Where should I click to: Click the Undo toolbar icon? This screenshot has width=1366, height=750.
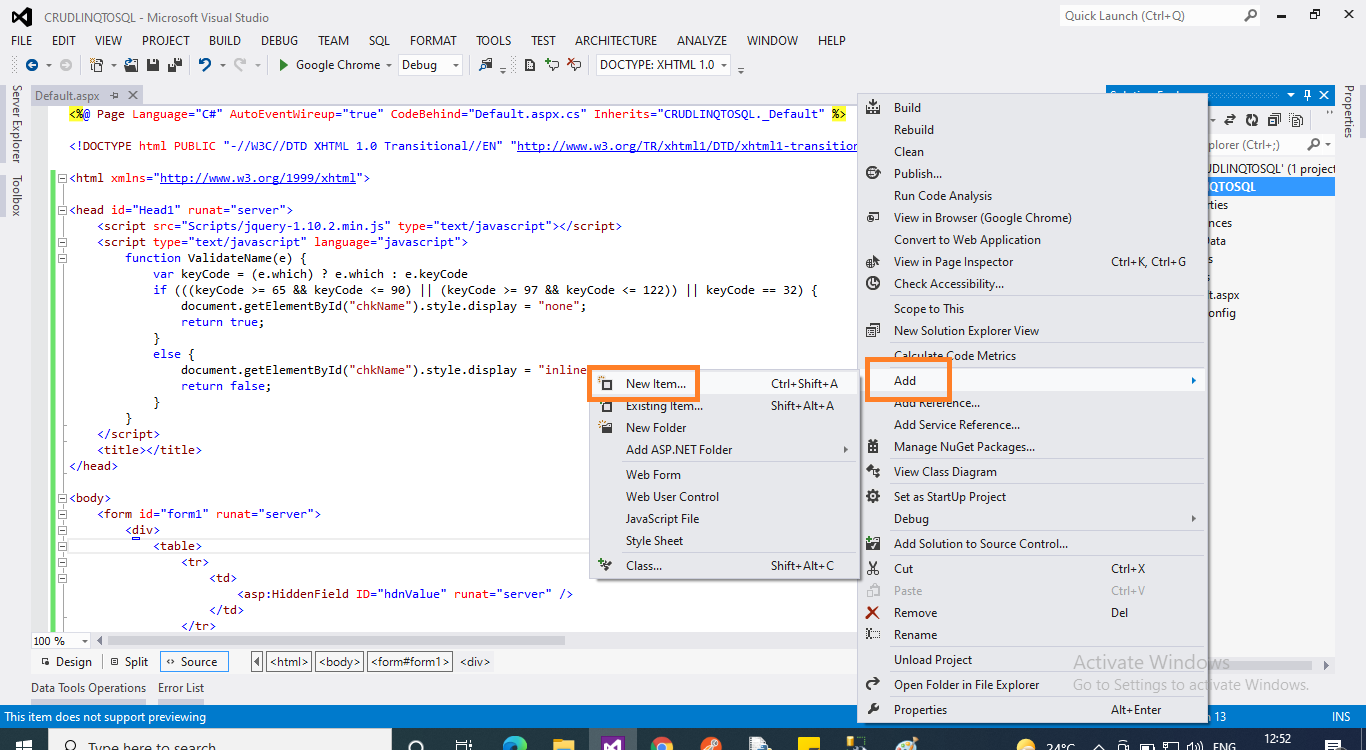click(x=204, y=65)
